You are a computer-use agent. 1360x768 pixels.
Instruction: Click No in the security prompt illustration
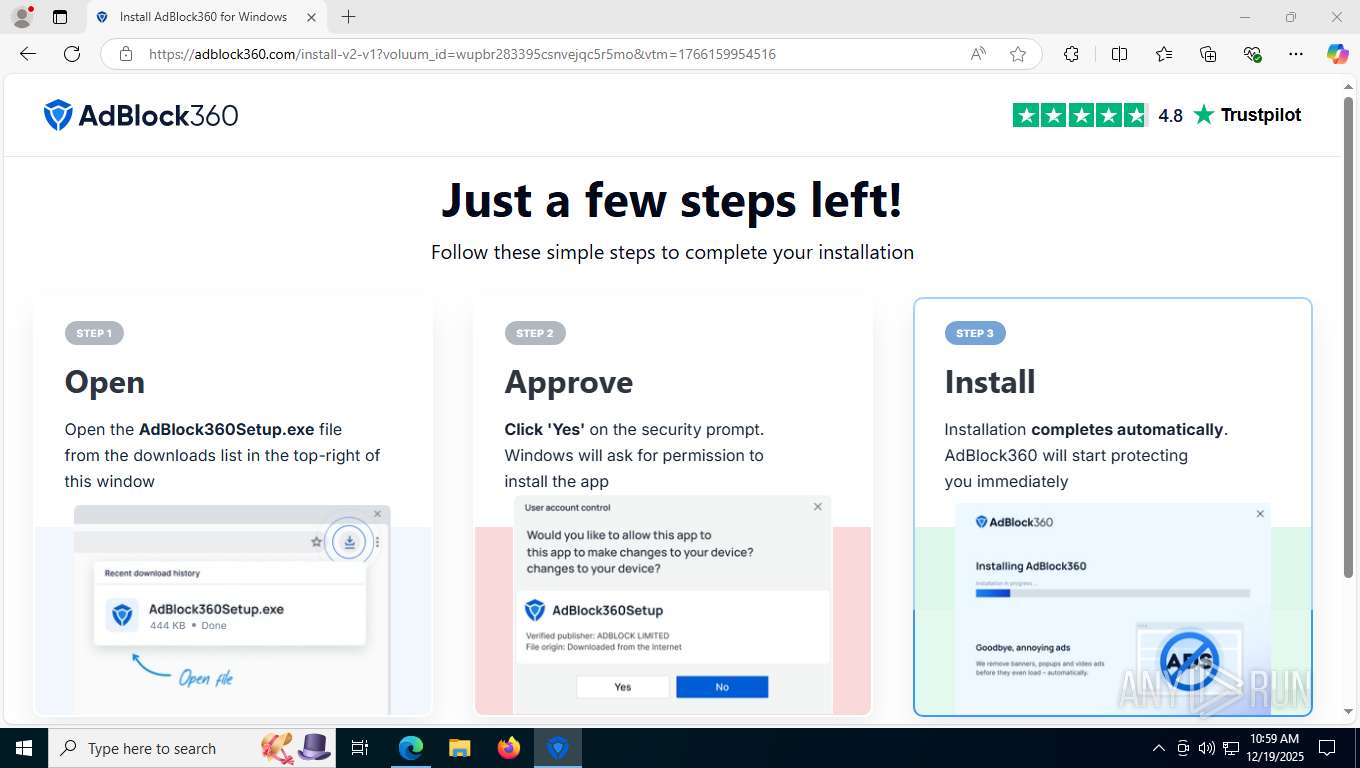point(722,687)
